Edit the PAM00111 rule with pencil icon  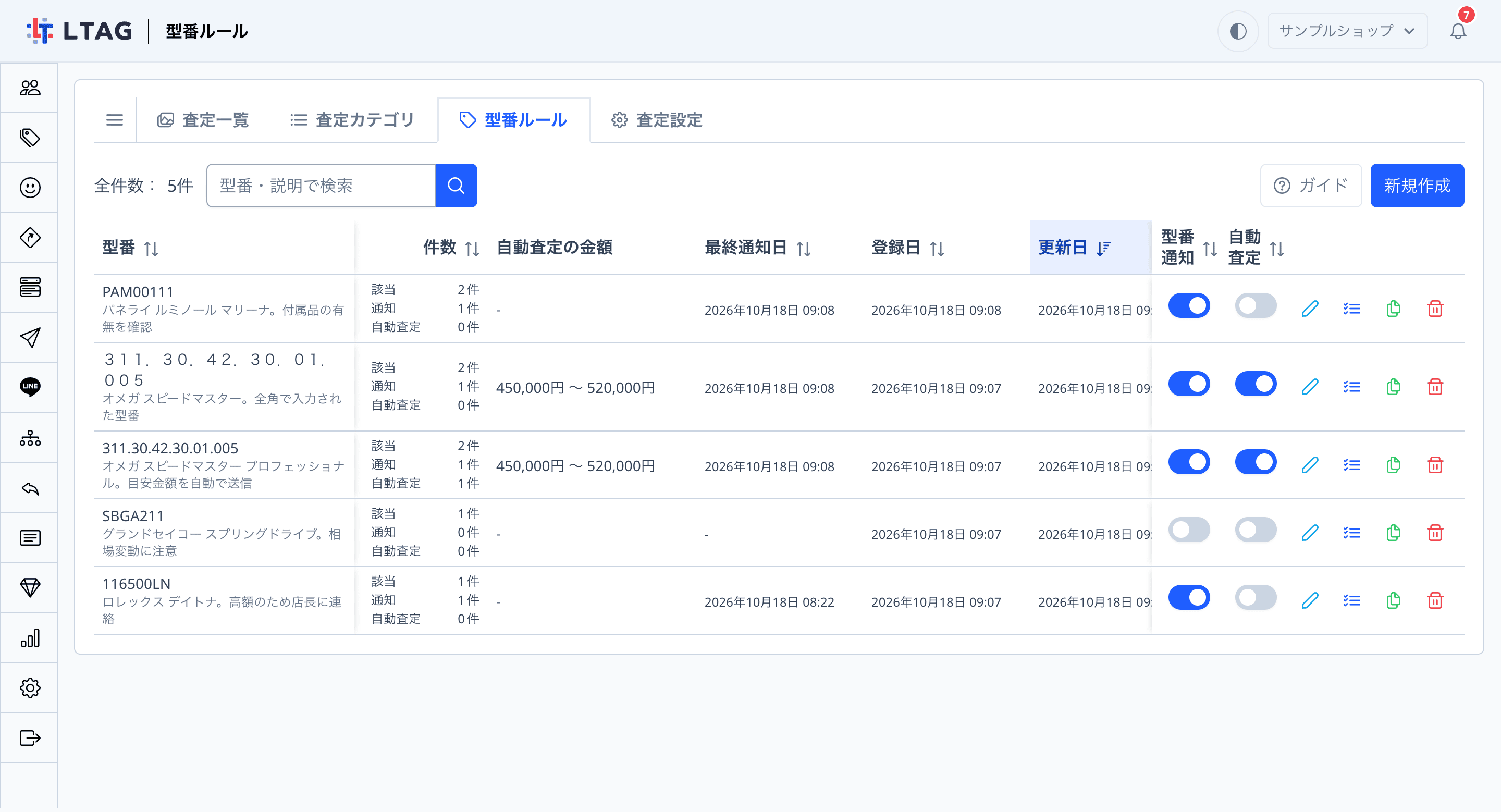pos(1310,309)
